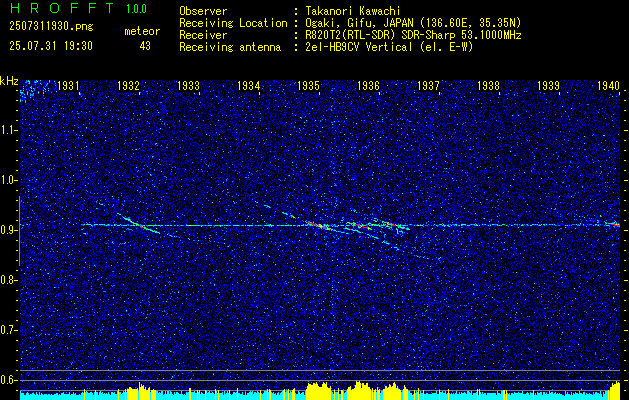Click the timestamp 25.07.31 19:30
This screenshot has height=400, width=629.
click(51, 46)
